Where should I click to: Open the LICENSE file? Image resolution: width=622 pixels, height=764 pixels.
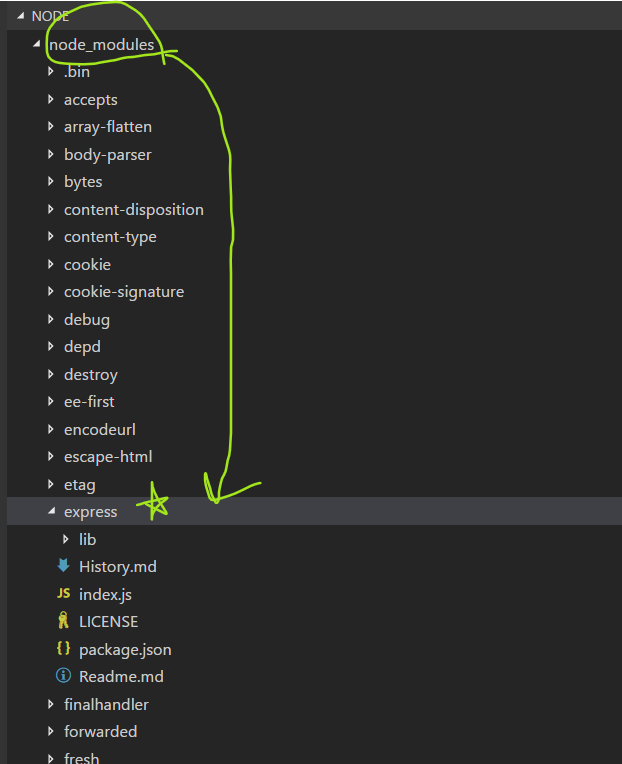(109, 622)
